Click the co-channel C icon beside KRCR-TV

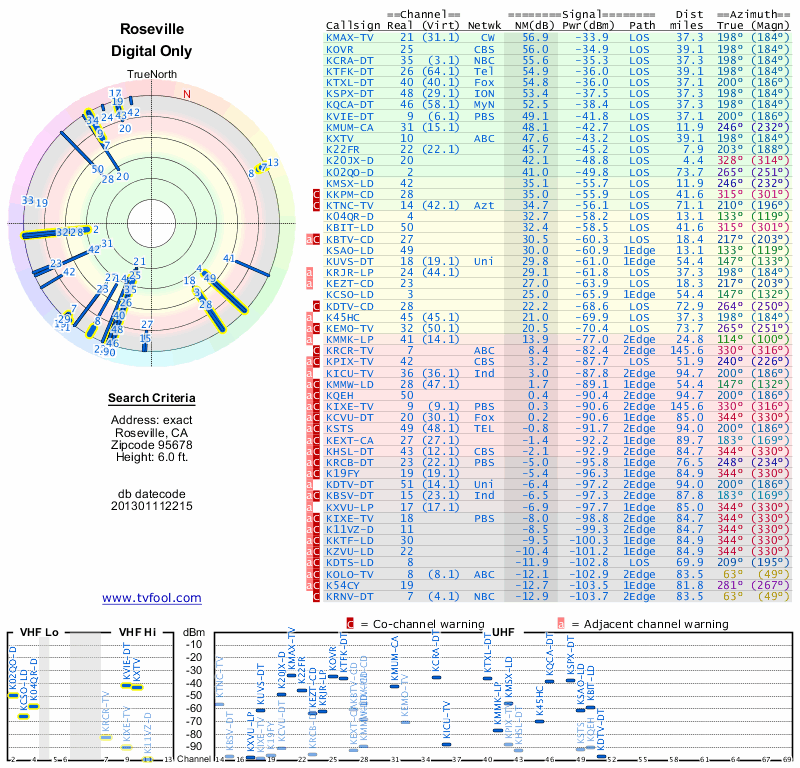tap(316, 351)
